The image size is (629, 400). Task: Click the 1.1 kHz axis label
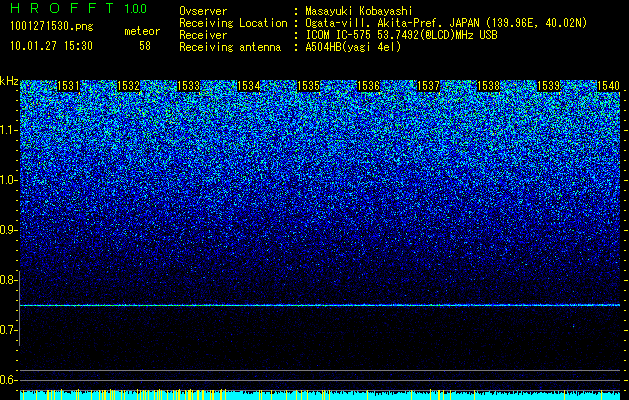coord(8,130)
